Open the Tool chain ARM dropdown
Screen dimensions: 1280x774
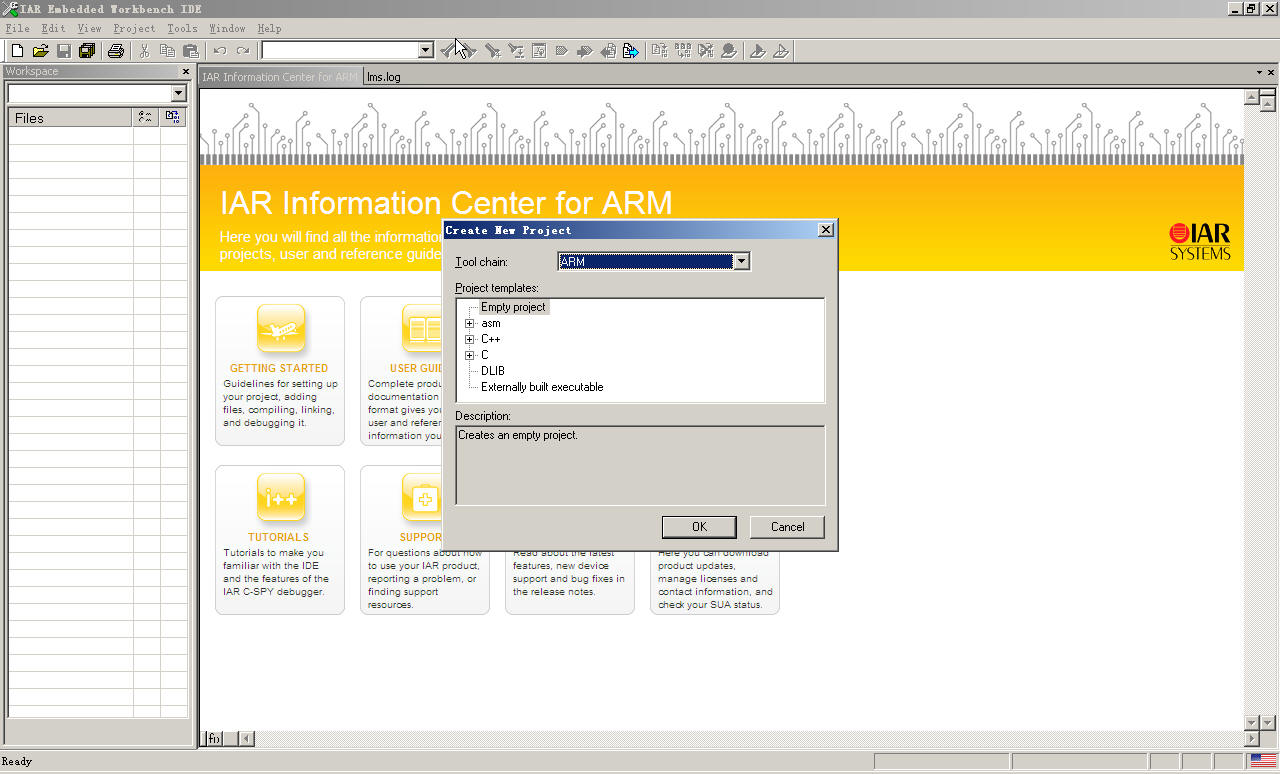pyautogui.click(x=741, y=261)
